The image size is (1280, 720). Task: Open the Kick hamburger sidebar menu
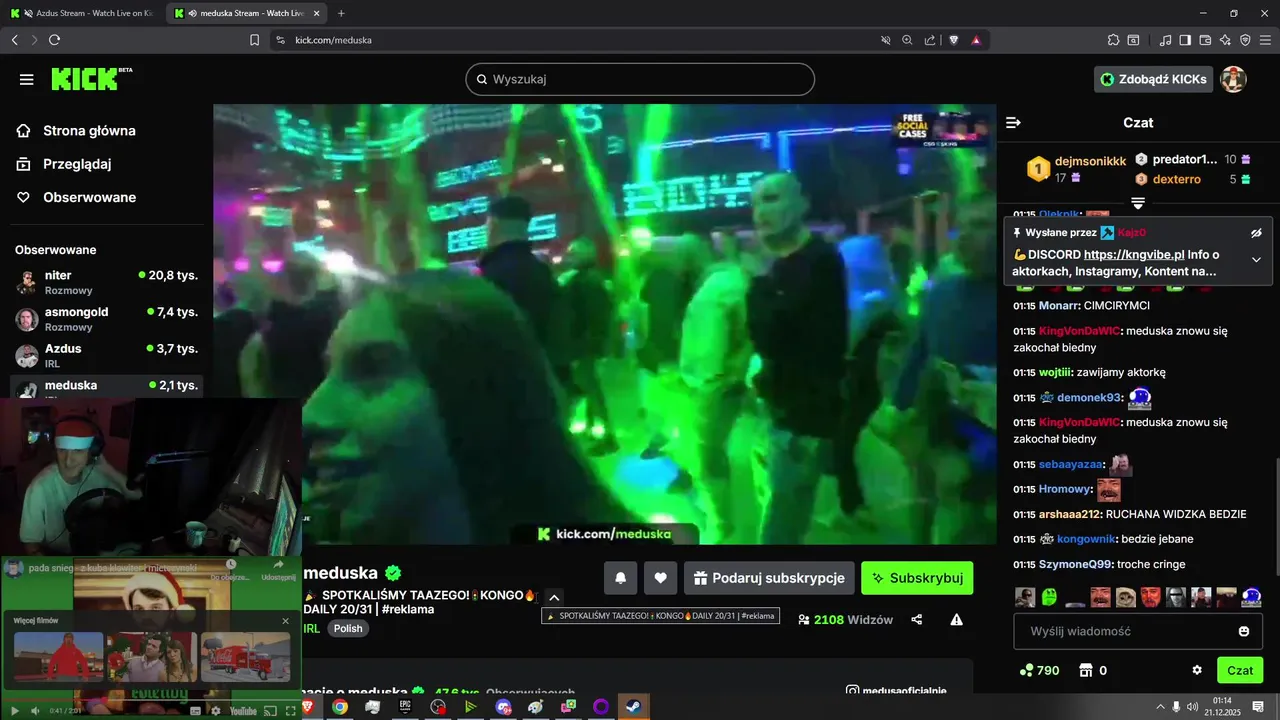coord(27,79)
